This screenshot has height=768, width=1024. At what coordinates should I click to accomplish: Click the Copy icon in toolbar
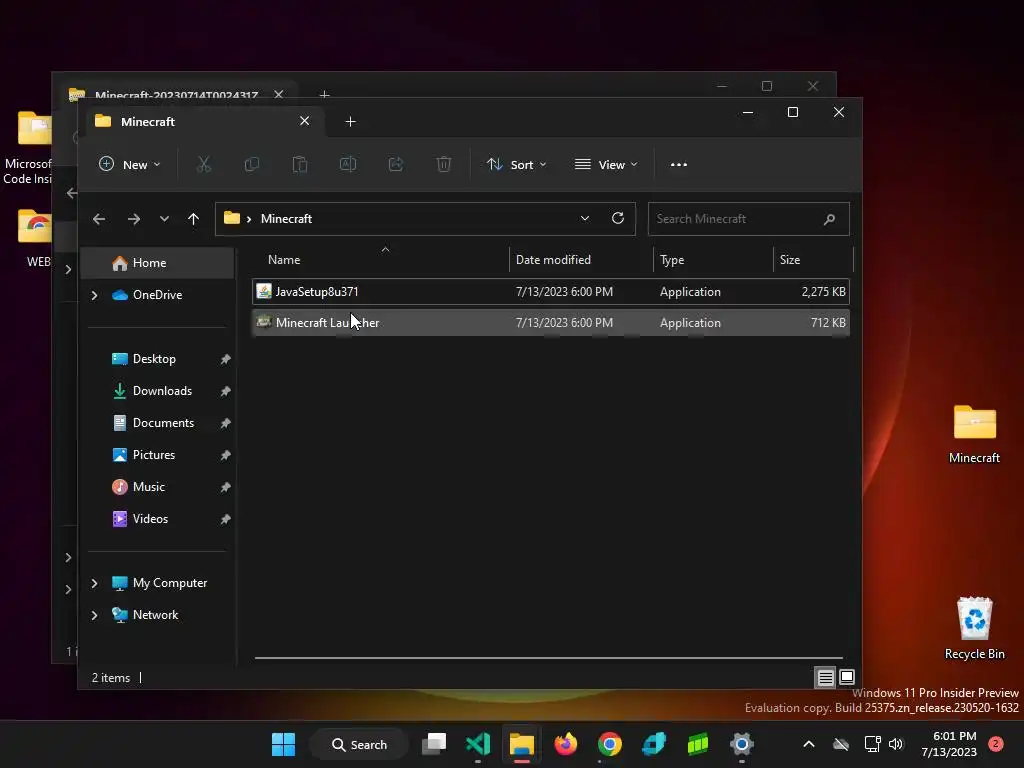click(x=251, y=165)
